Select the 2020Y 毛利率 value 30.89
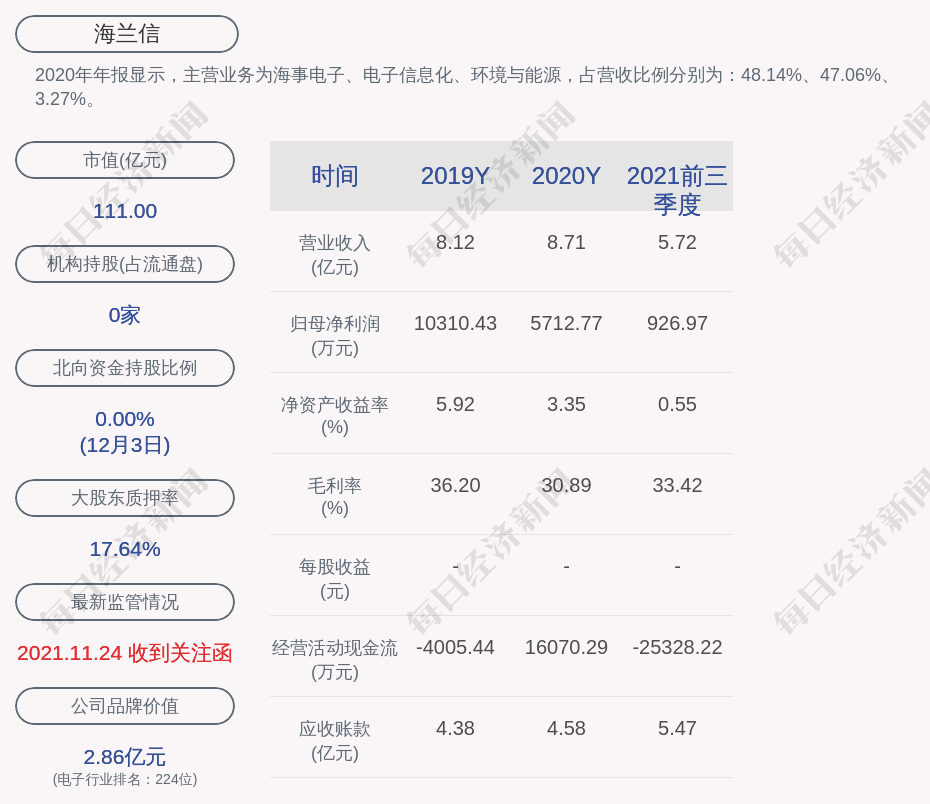 pyautogui.click(x=566, y=486)
